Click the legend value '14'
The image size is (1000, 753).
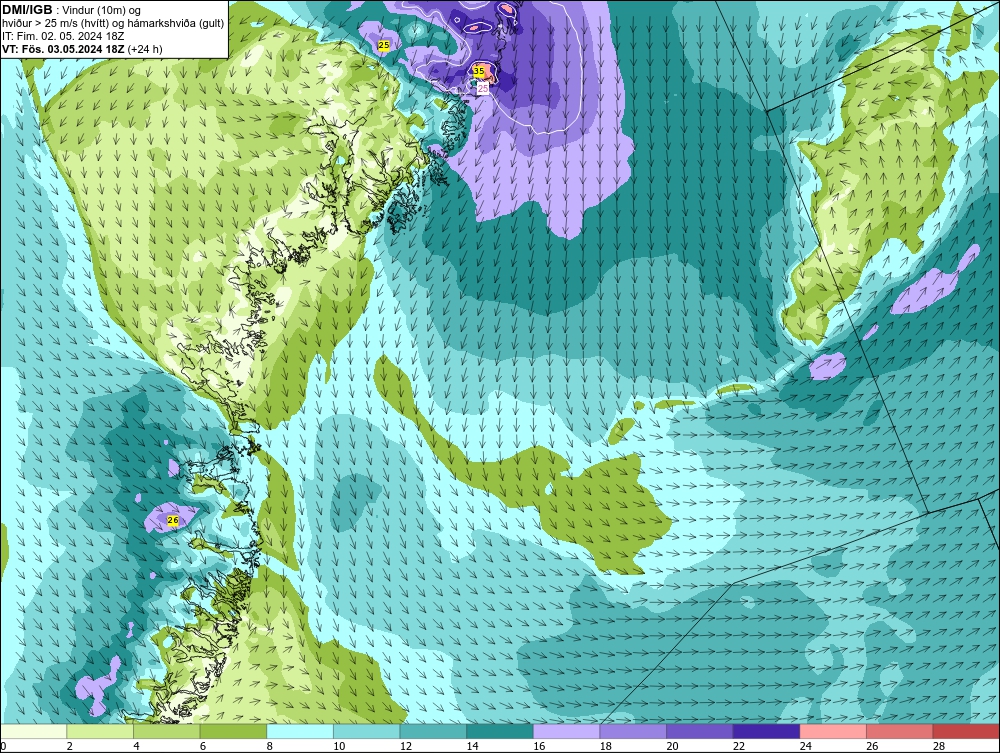tap(473, 747)
